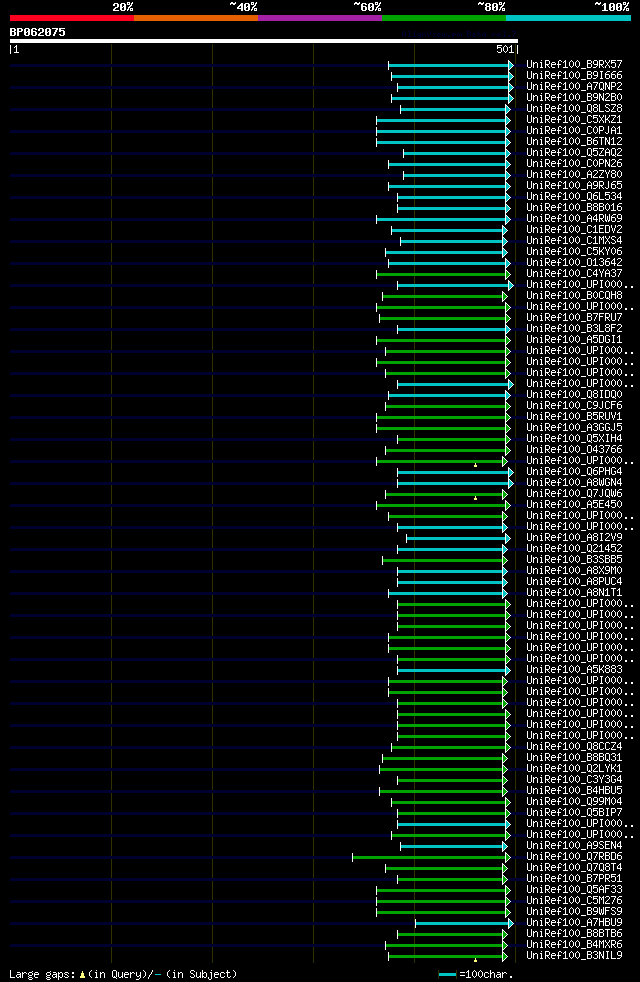Select the UniRef100_A2ZY80 label
Image resolution: width=640 pixels, height=982 pixels.
point(574,175)
